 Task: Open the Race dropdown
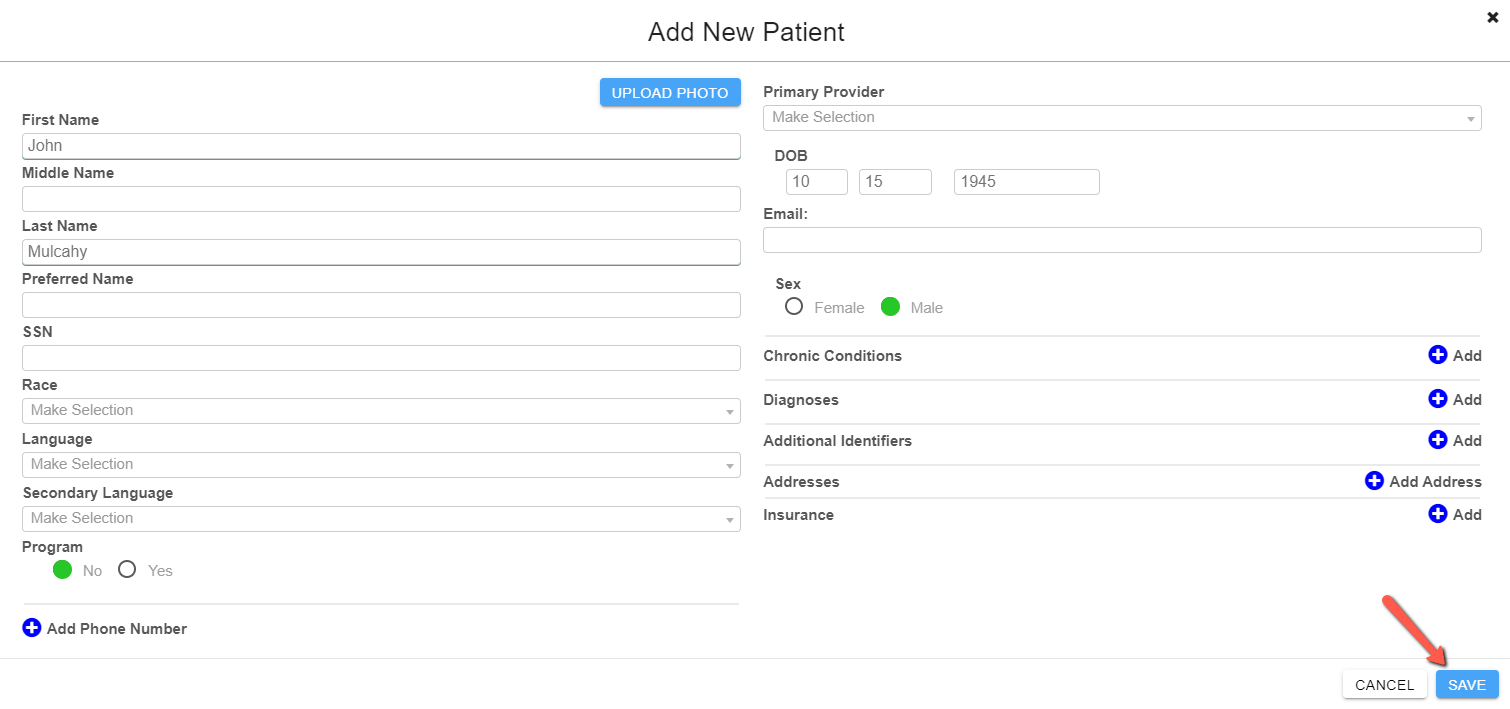click(x=381, y=411)
